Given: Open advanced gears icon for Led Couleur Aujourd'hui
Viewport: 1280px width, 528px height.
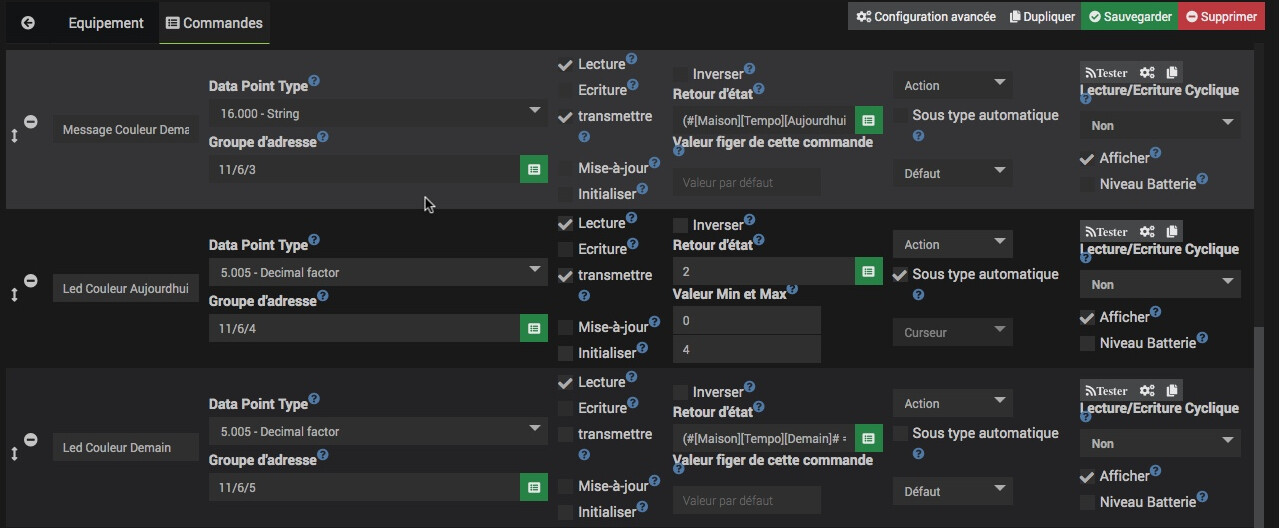Looking at the screenshot, I should 1147,231.
